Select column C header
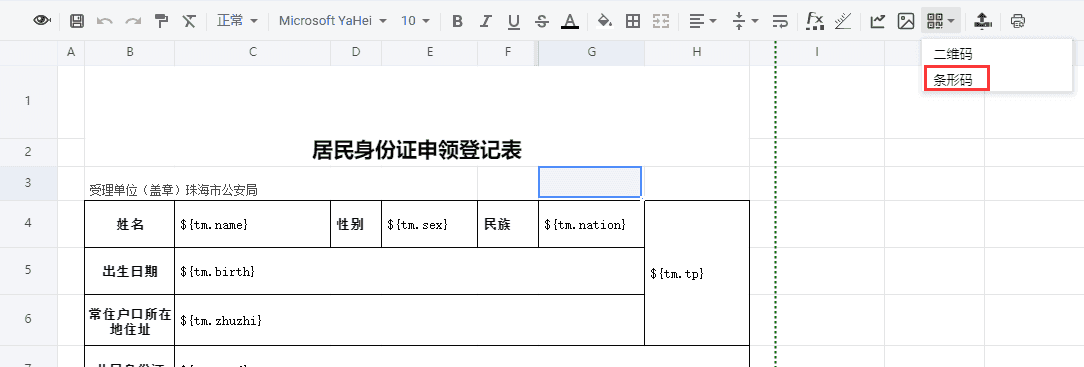The image size is (1084, 367). click(x=252, y=52)
